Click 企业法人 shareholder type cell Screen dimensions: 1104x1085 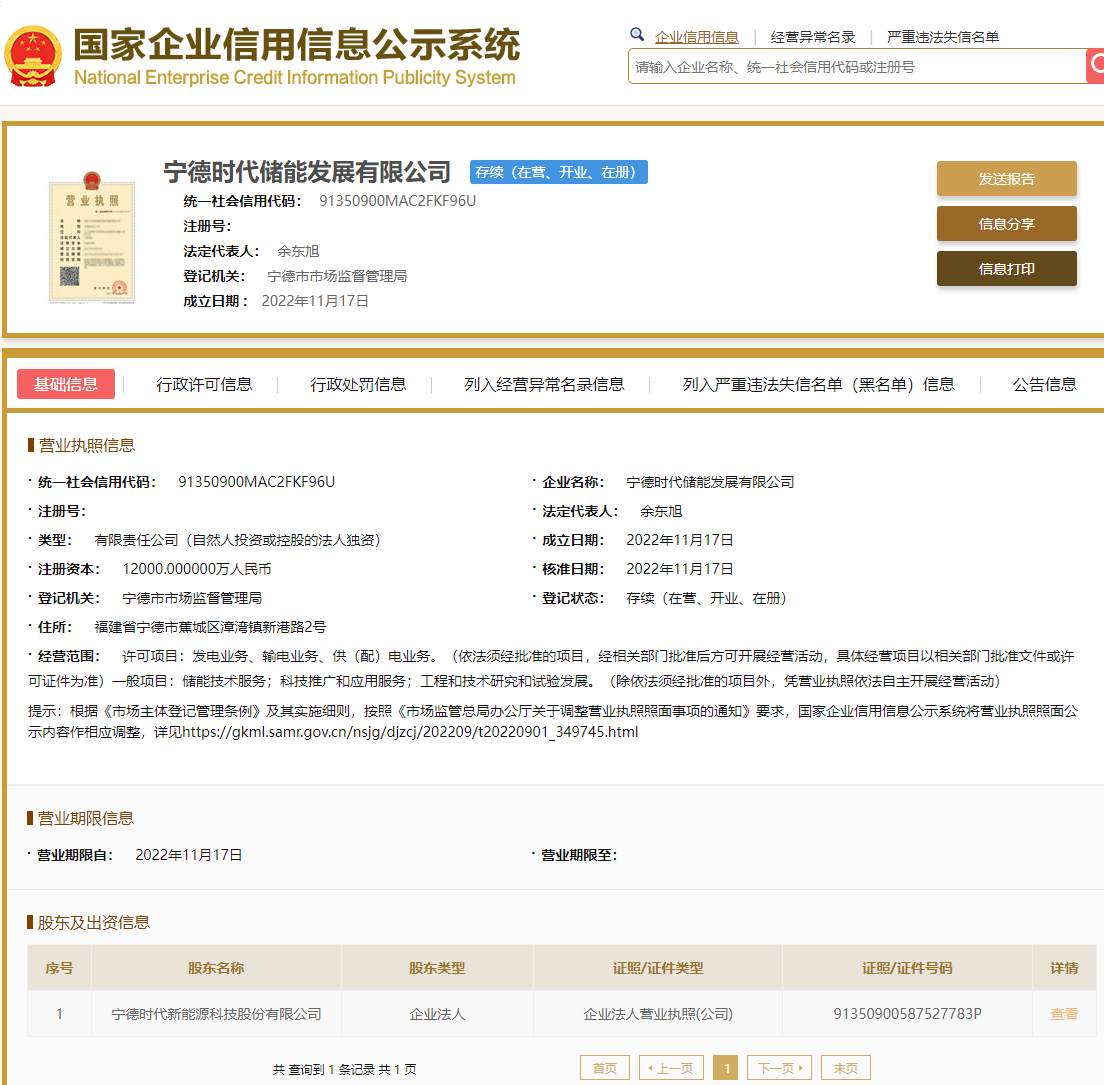click(437, 1014)
